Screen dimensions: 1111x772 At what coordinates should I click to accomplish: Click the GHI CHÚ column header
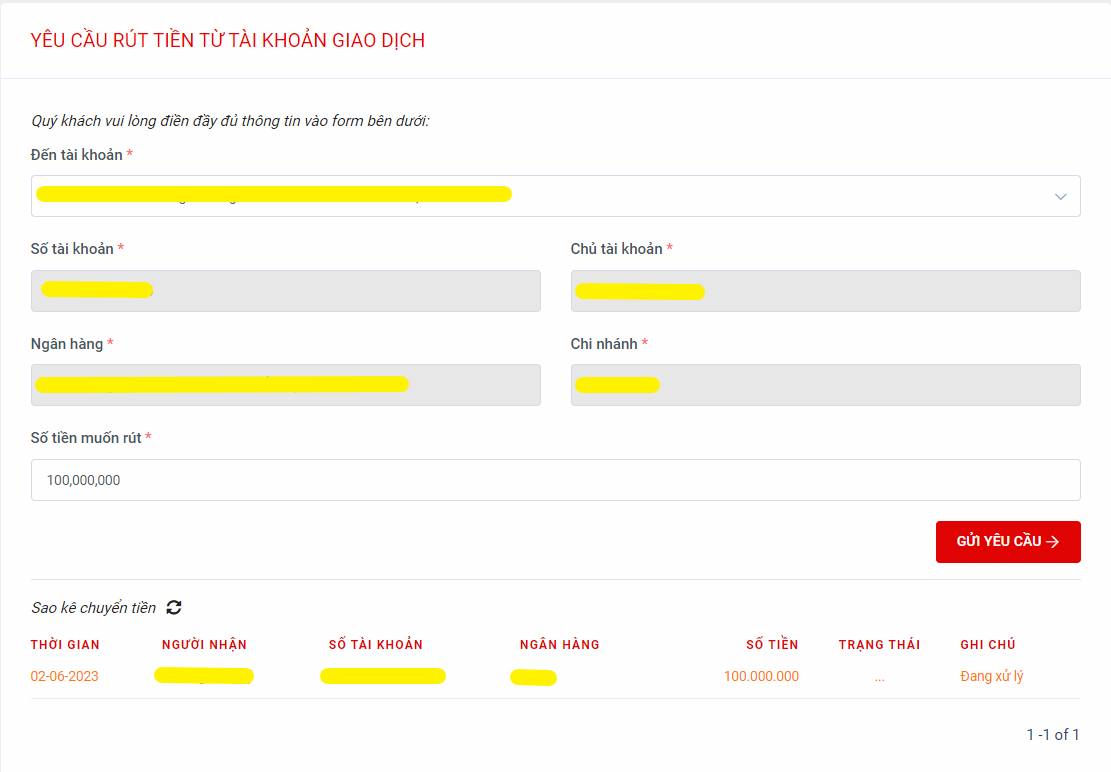coord(987,645)
